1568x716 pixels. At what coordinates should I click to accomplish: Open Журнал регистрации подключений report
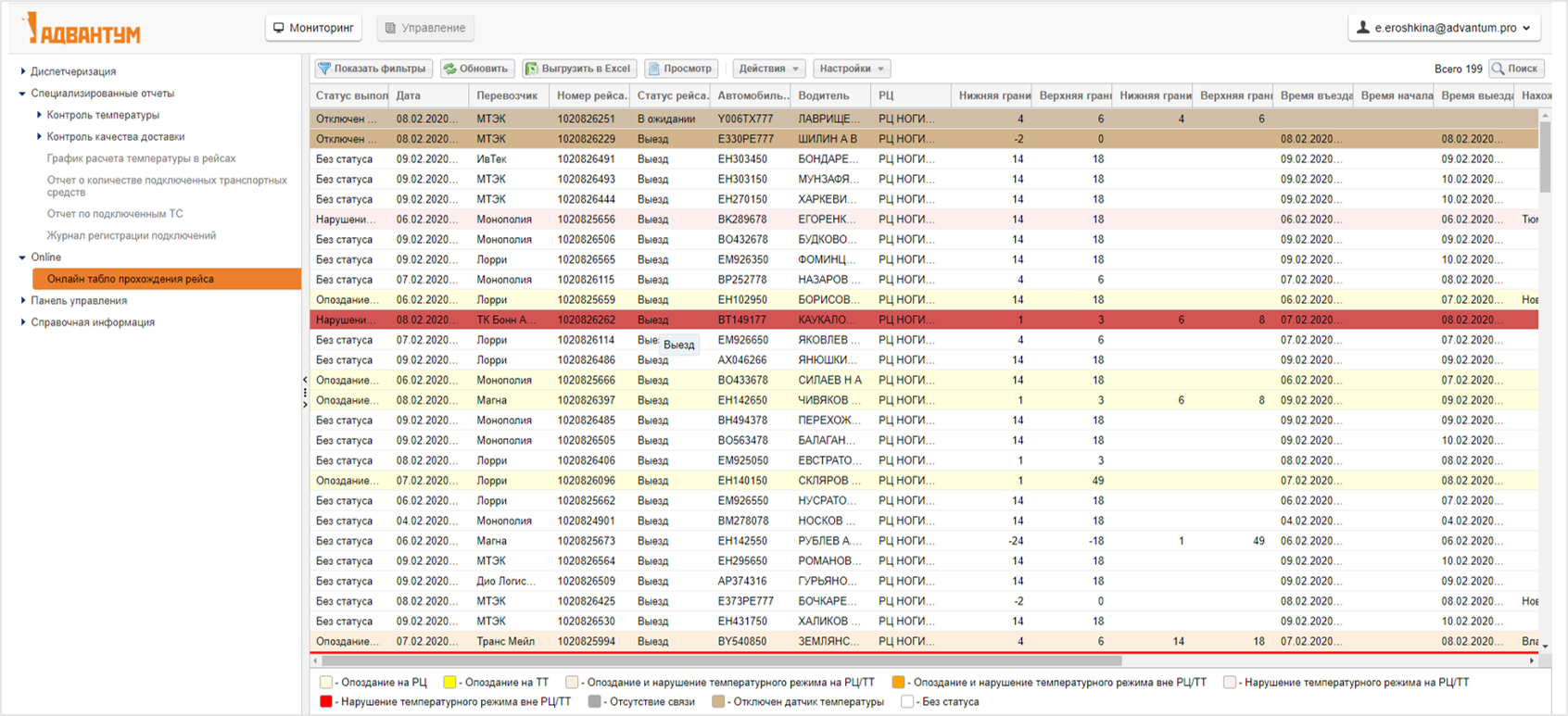point(132,235)
